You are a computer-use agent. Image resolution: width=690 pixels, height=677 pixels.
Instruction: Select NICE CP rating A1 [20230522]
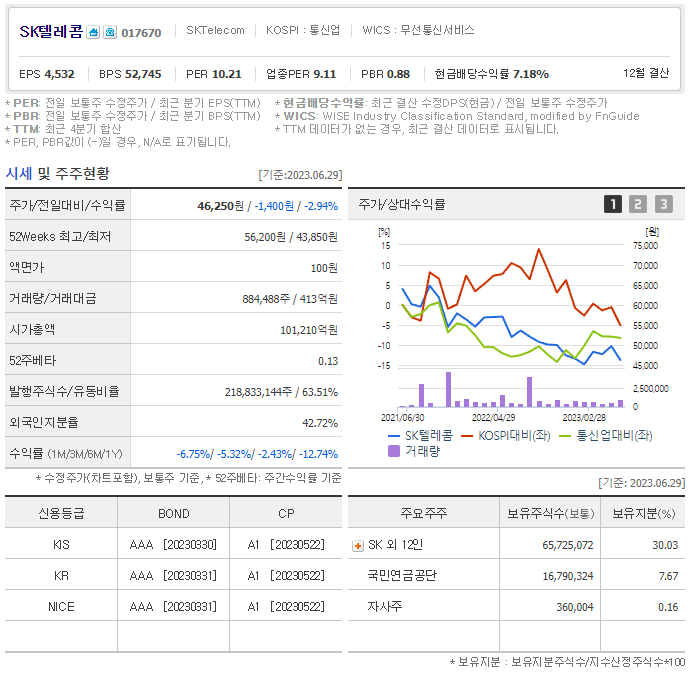point(286,607)
